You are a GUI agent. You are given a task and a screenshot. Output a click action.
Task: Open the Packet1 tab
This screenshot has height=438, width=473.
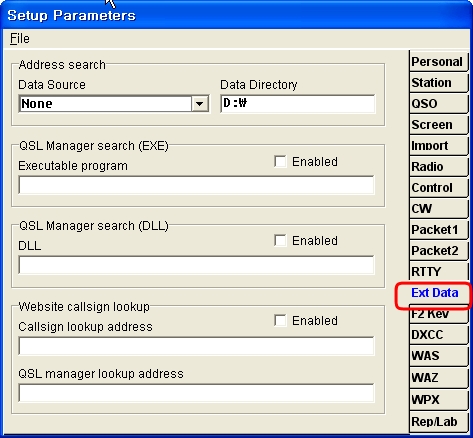(438, 230)
